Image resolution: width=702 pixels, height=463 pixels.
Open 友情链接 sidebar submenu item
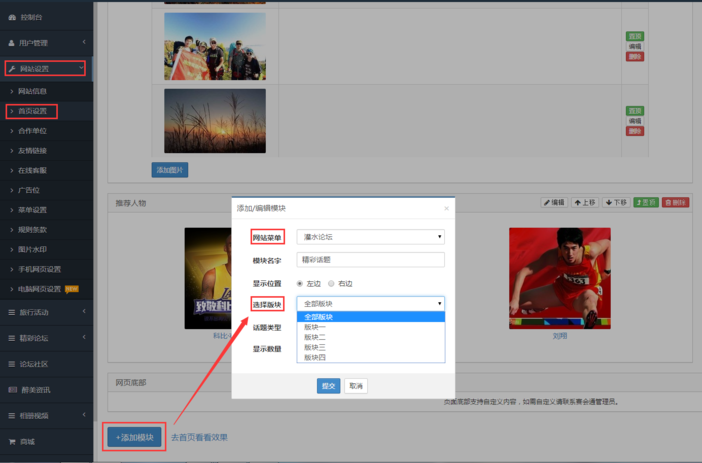(32, 150)
